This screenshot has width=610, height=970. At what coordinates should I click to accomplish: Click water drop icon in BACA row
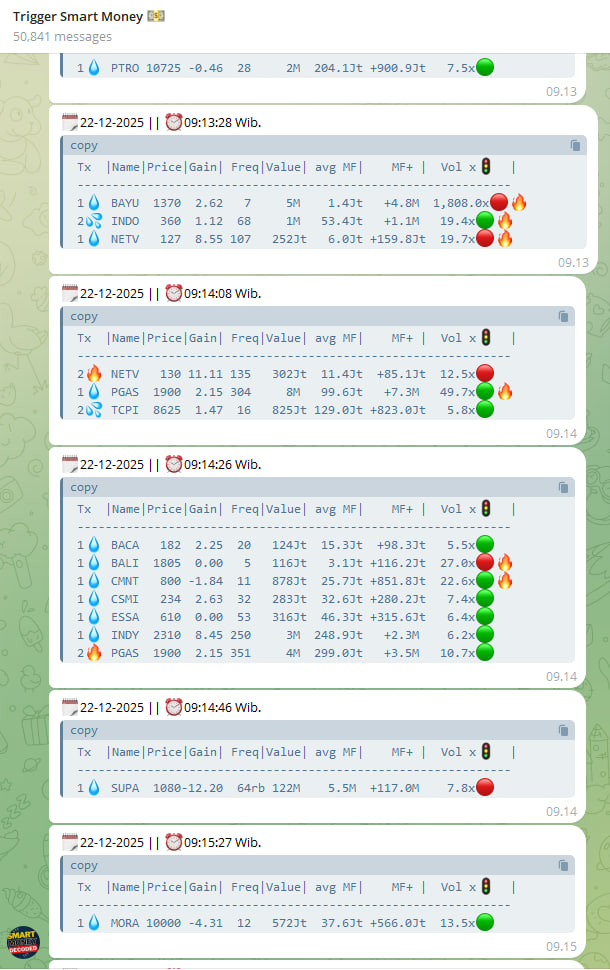[x=94, y=544]
